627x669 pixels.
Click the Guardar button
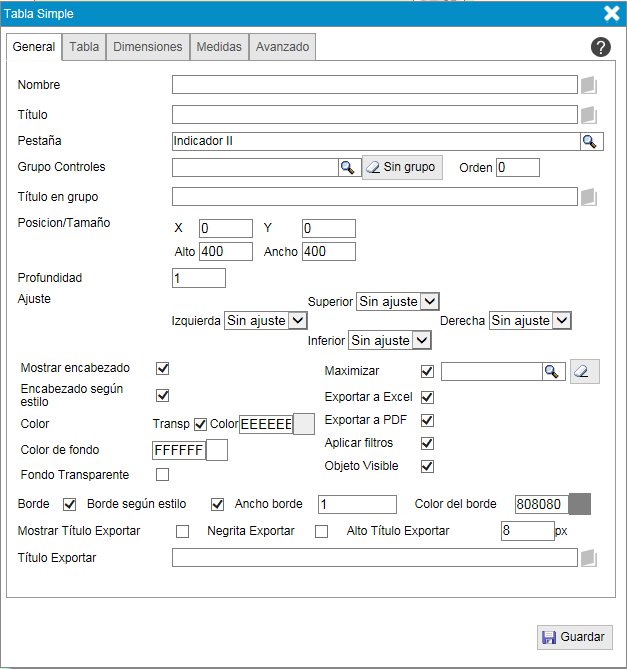(x=574, y=637)
